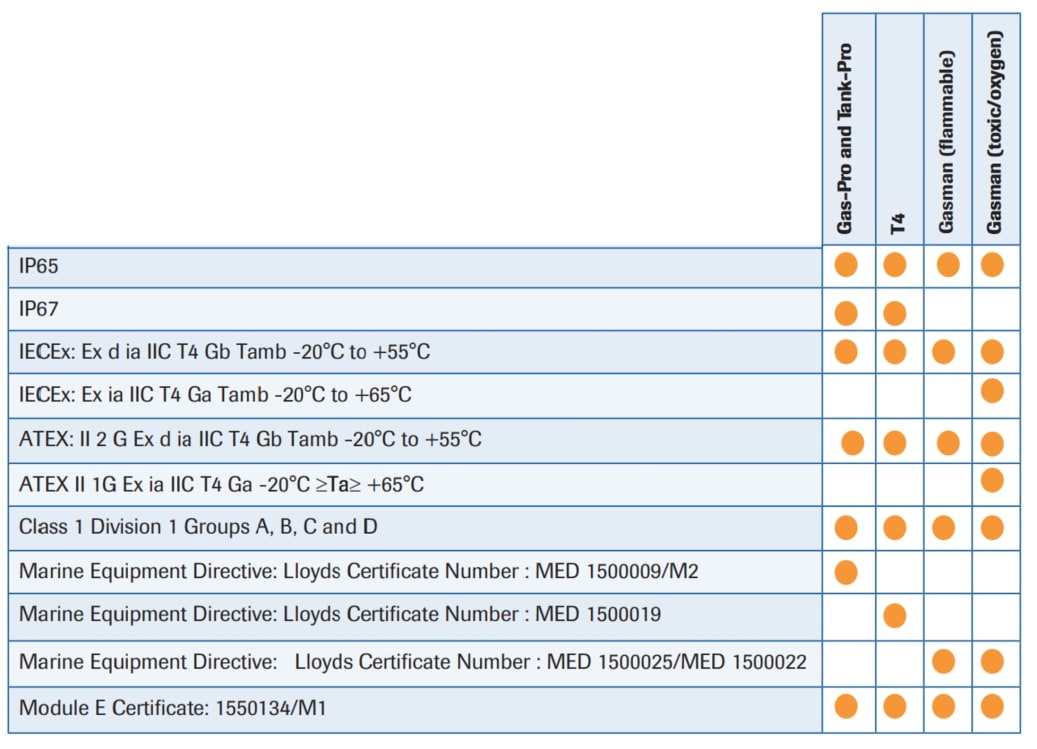Click Class 1 Division 1 dot under Gasman (flammable)
The height and width of the screenshot is (749, 1037).
[943, 528]
